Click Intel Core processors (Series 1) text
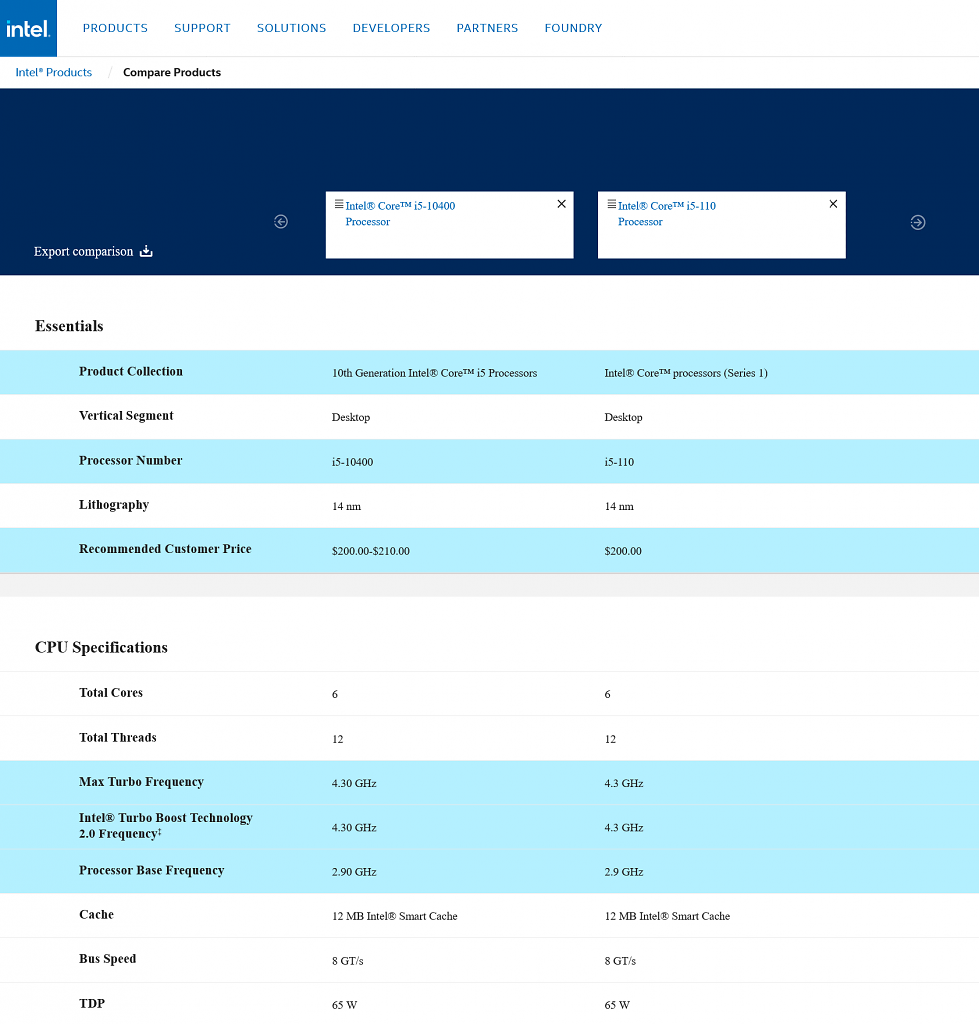979x1024 pixels. click(686, 374)
